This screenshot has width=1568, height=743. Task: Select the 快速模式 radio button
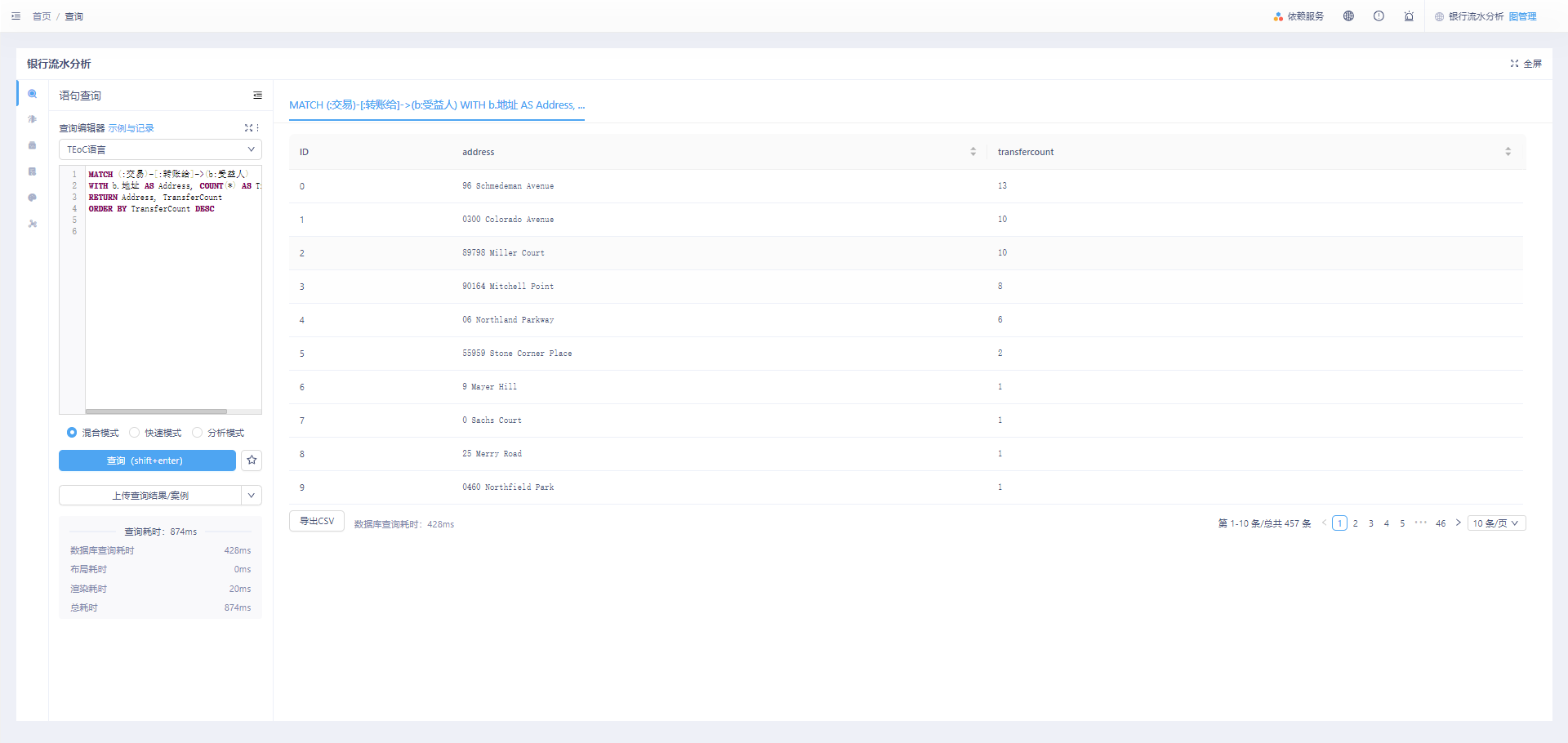pos(135,433)
